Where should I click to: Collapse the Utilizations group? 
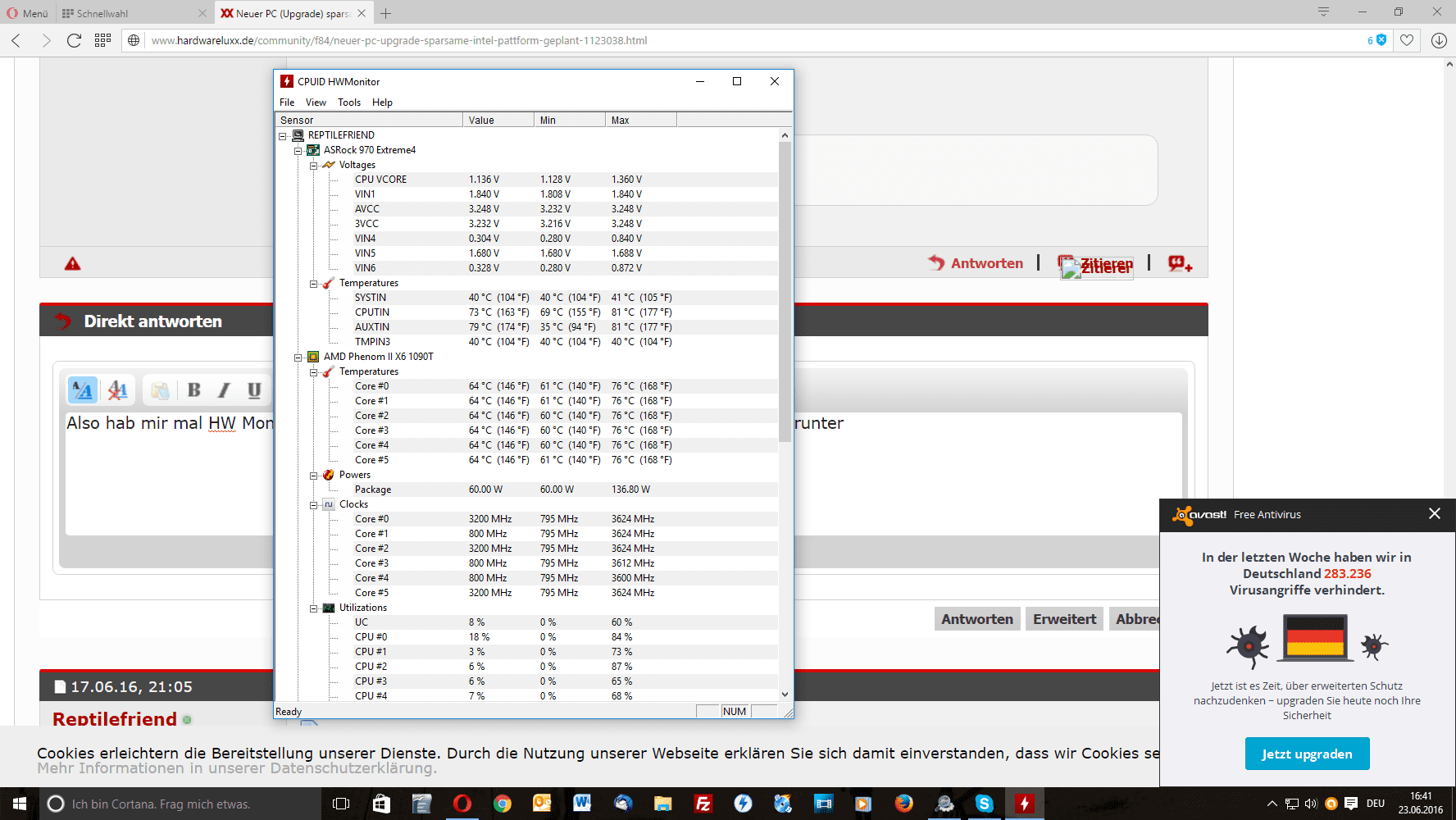314,608
